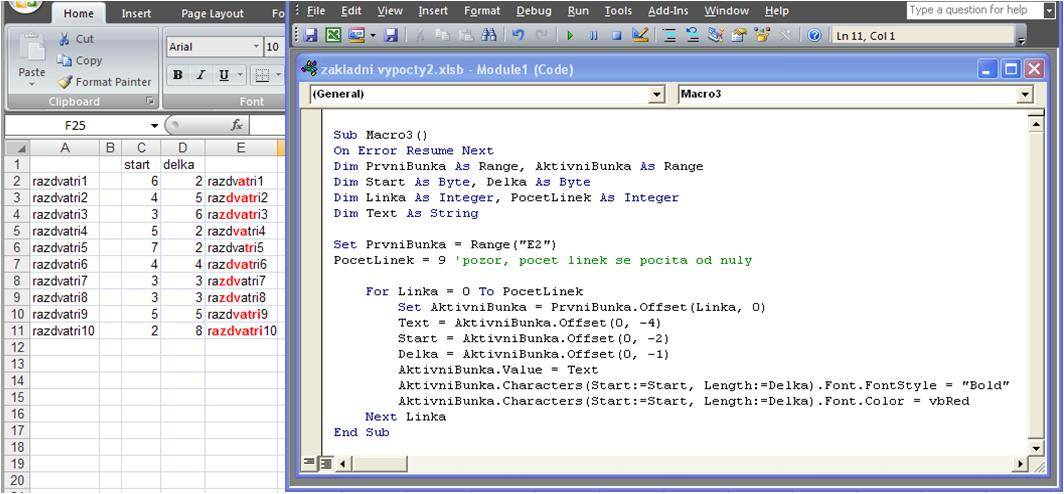Click the Break pause icon

pos(594,35)
